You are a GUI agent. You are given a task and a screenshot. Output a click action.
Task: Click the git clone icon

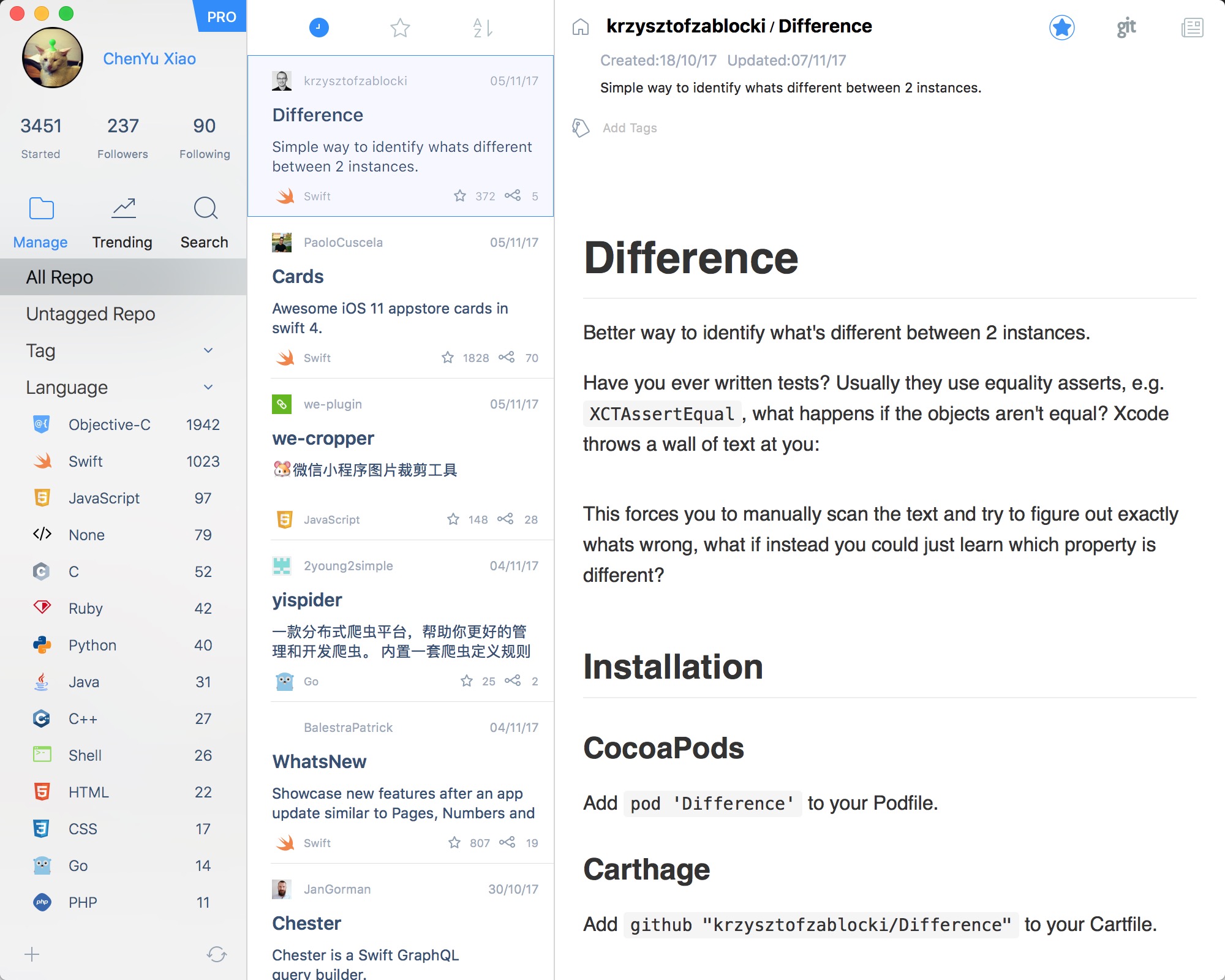point(1126,28)
